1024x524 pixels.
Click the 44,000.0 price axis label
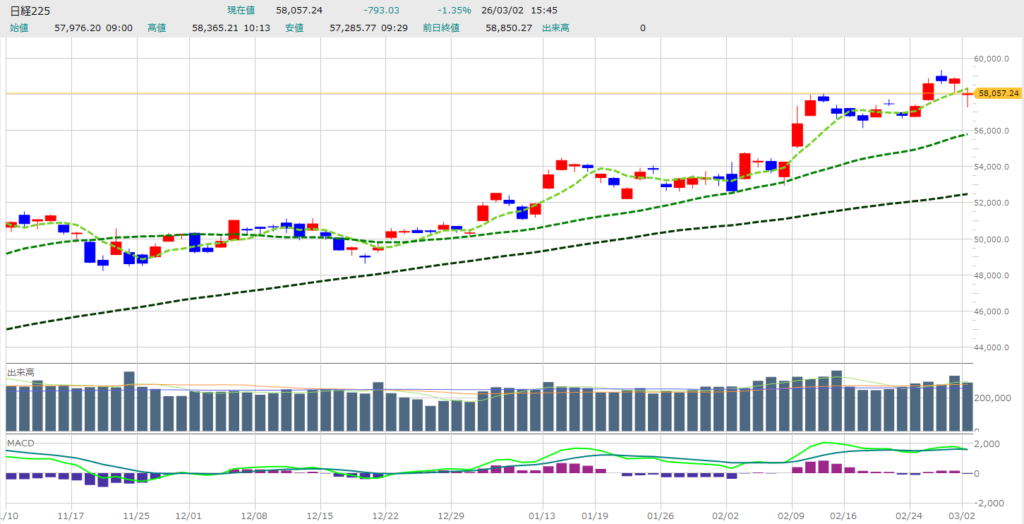coord(997,348)
